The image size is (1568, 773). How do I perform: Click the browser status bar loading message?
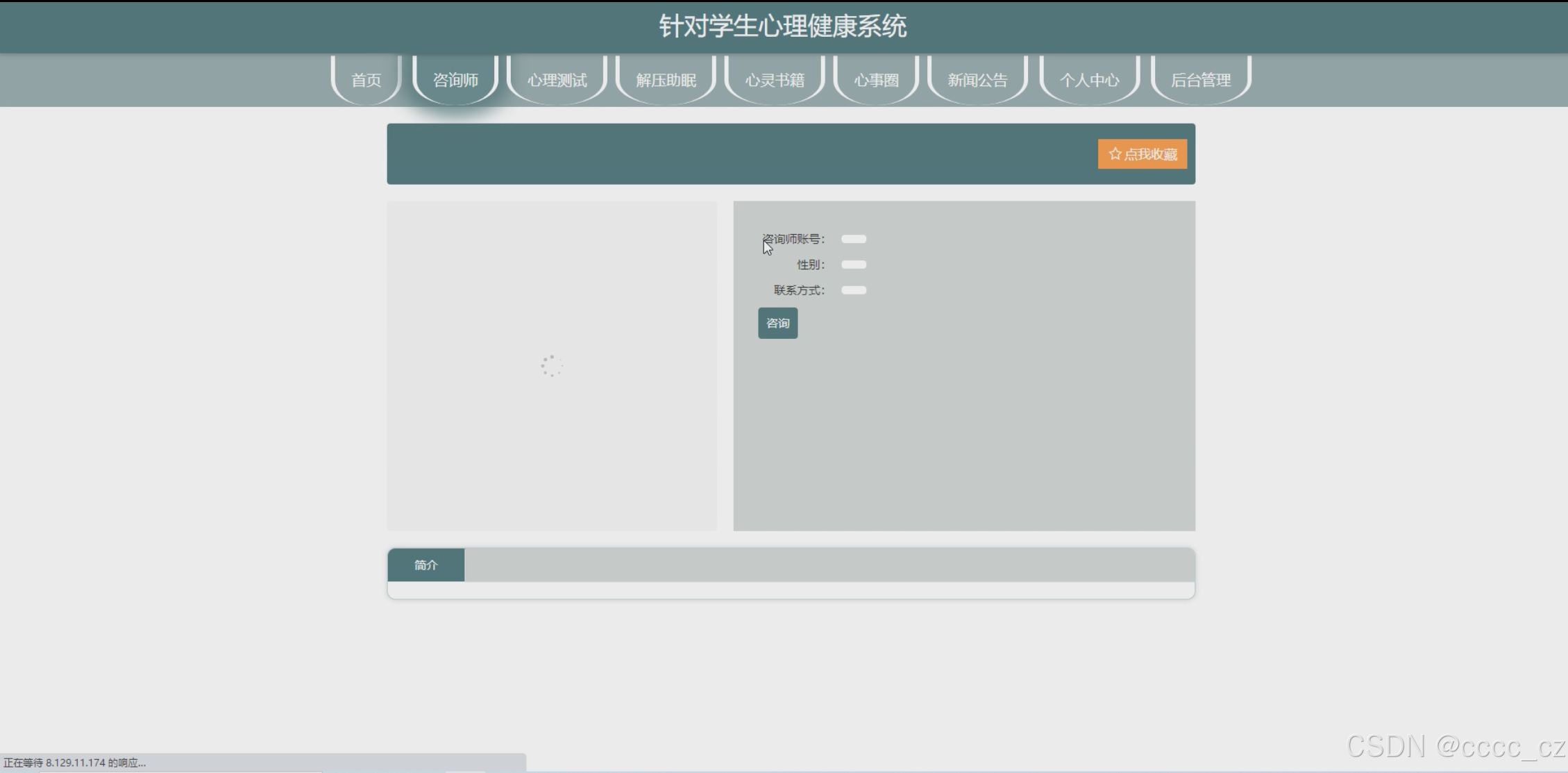[x=75, y=763]
